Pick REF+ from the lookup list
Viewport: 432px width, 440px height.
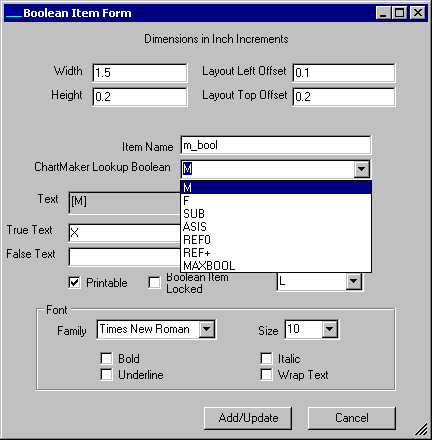click(276, 253)
